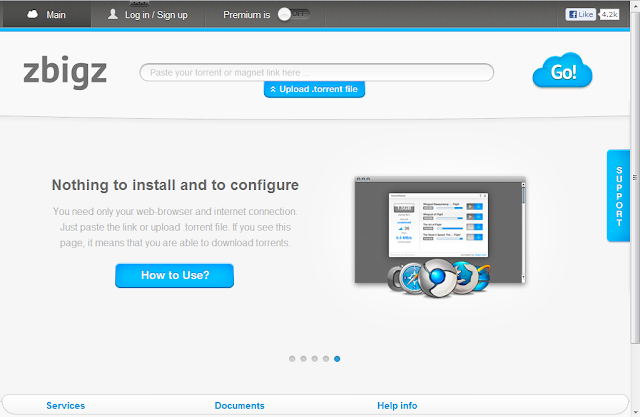
Task: Click the Facebook Like button
Action: [x=580, y=14]
